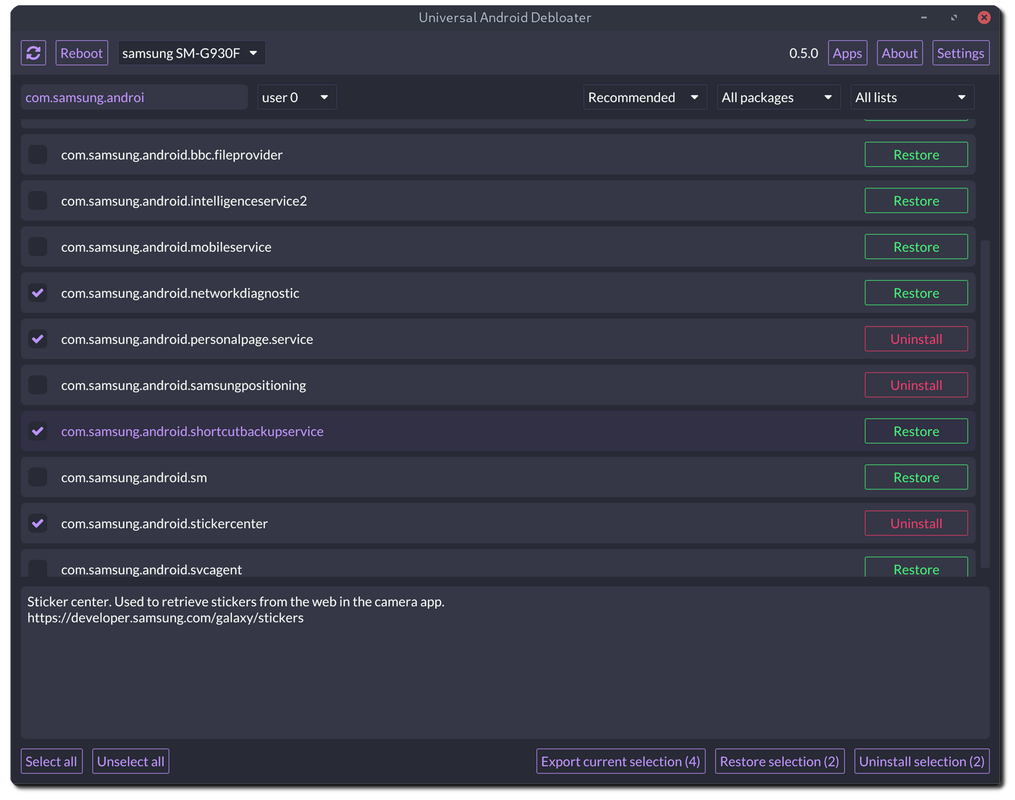Select highlighted com.samsung.android.shortcutbackupservice row text
The width and height of the screenshot is (1015, 800).
[192, 431]
